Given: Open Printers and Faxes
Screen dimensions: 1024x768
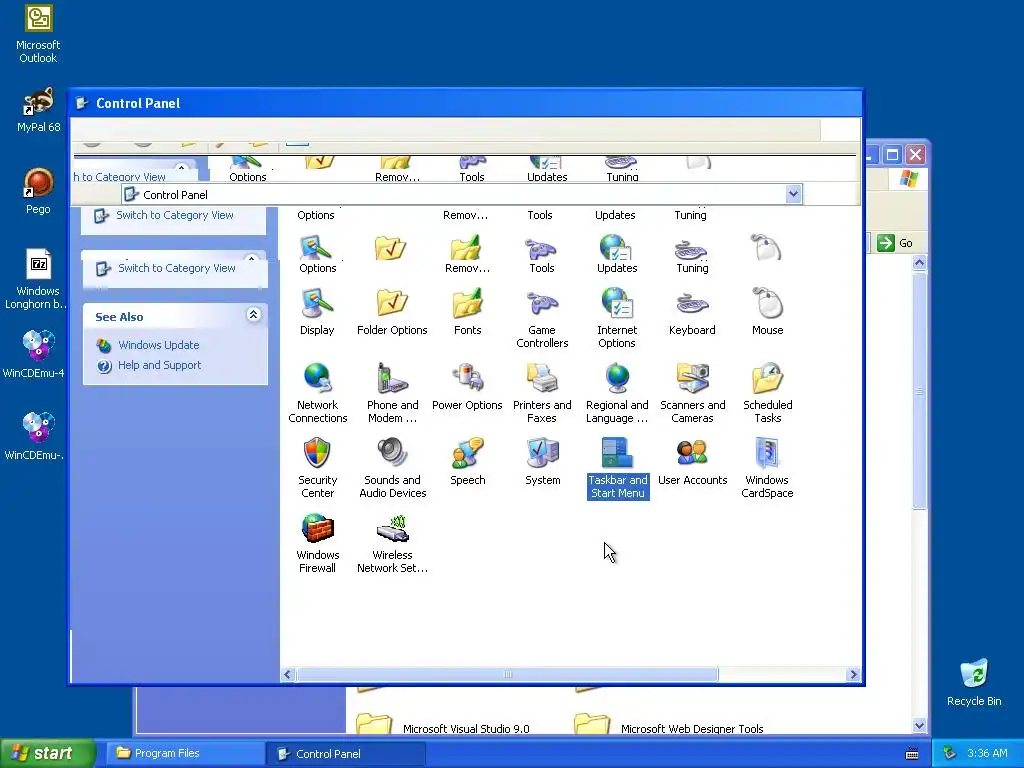Looking at the screenshot, I should point(542,393).
